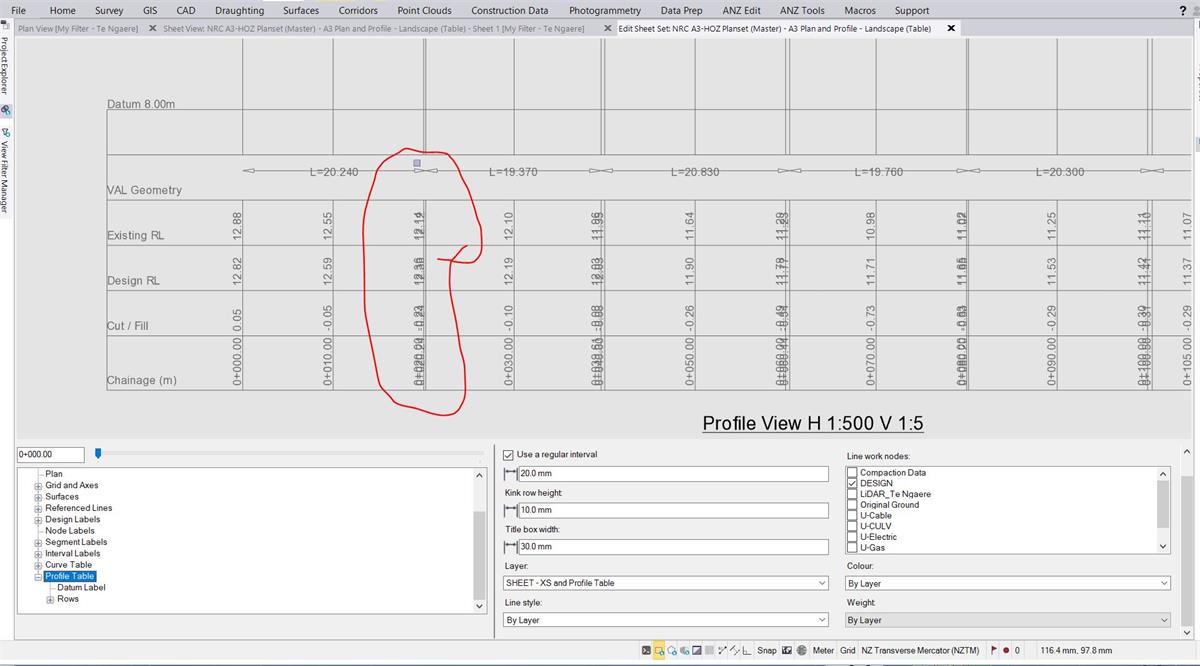Image resolution: width=1200 pixels, height=666 pixels.
Task: Click the chainage slider handle
Action: [98, 454]
